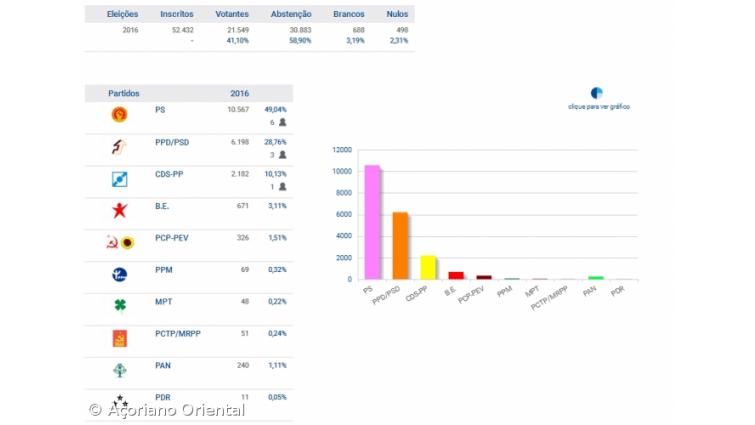Click the Abstenção header in summary table

click(x=291, y=14)
